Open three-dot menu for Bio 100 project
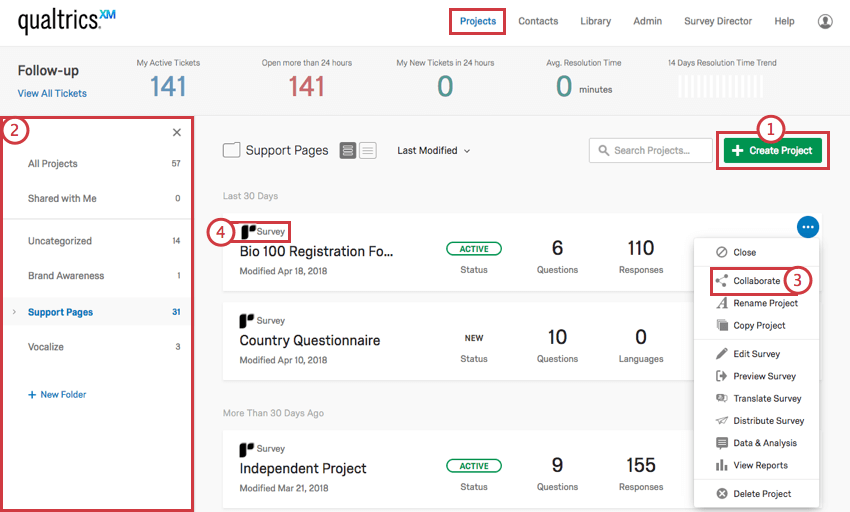 808,227
